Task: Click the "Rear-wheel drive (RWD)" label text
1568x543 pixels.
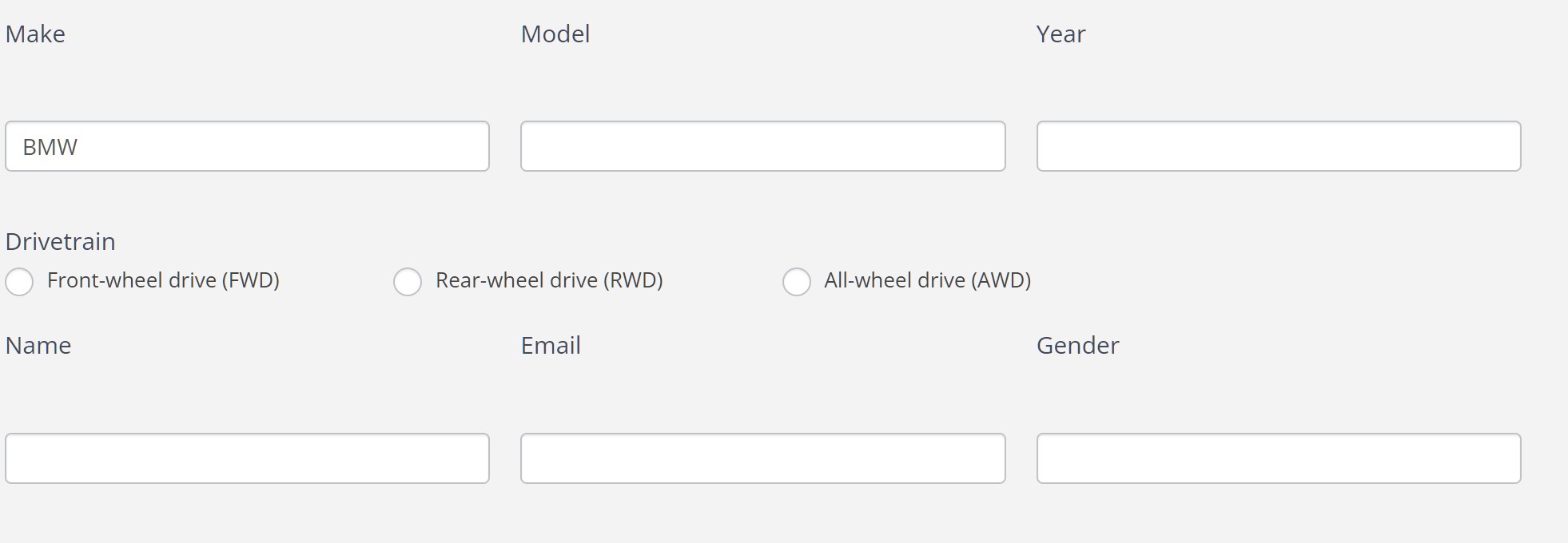Action: coord(549,280)
